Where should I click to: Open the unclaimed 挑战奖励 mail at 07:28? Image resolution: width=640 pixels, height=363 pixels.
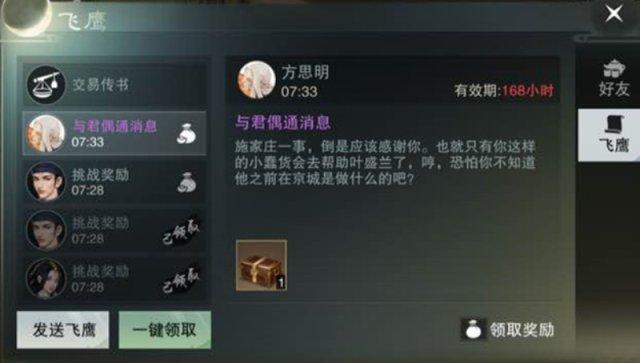[x=115, y=182]
